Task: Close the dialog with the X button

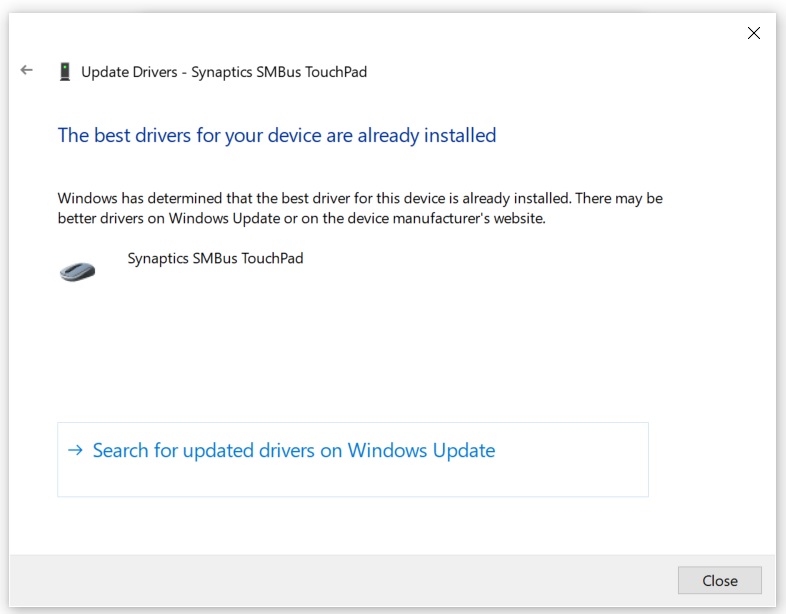Action: point(753,33)
